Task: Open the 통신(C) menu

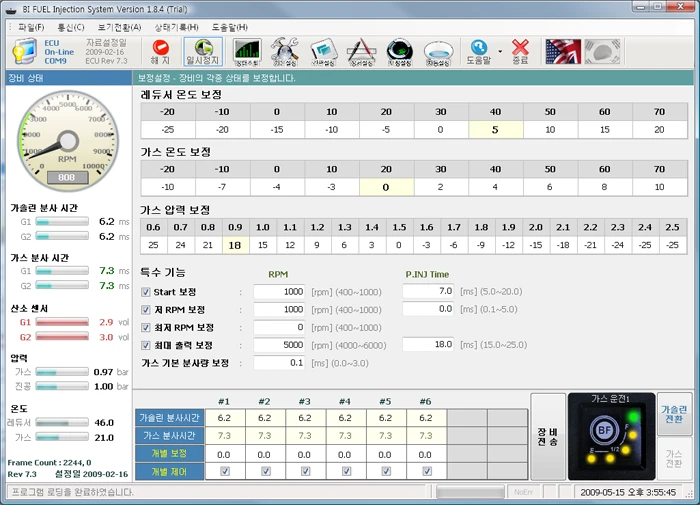Action: coord(71,27)
